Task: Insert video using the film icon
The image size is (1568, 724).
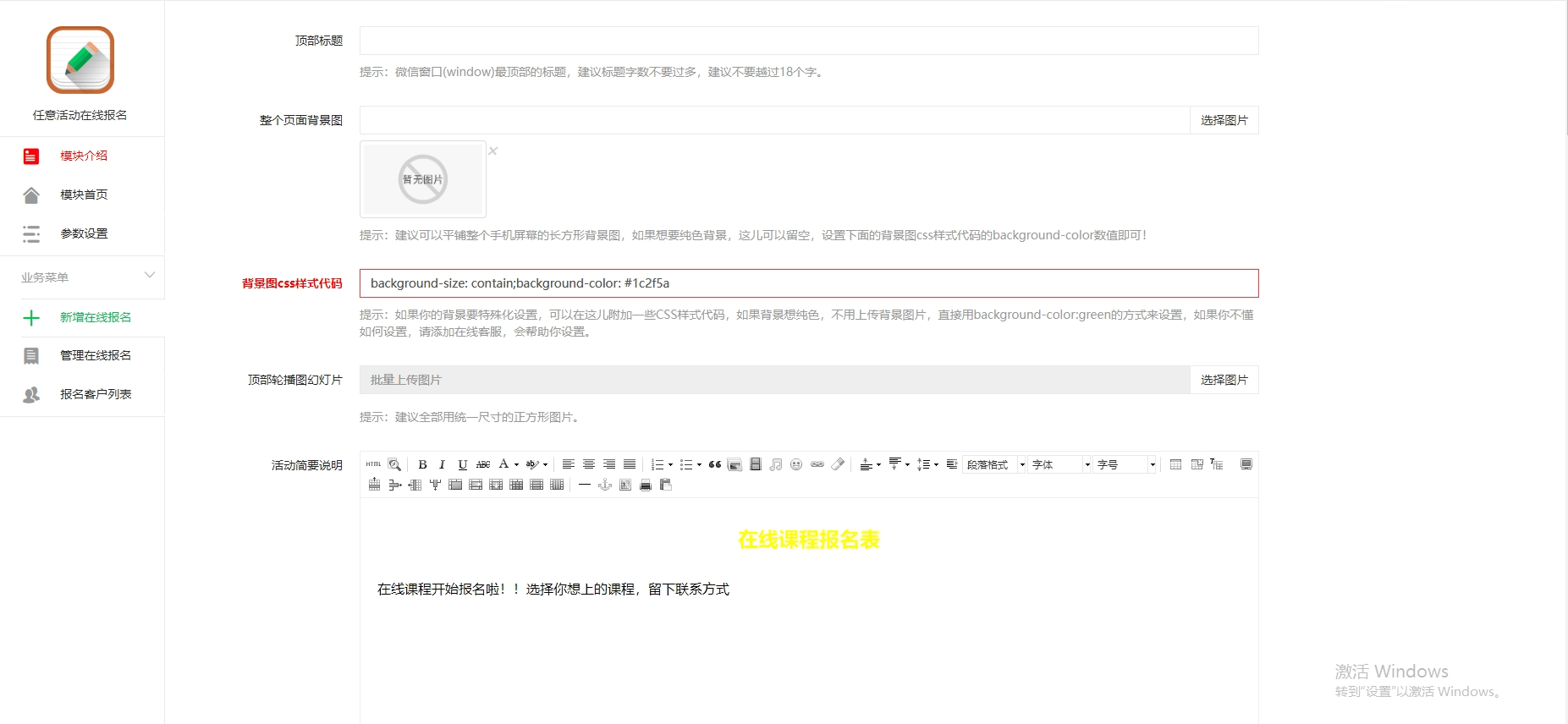Action: tap(756, 464)
